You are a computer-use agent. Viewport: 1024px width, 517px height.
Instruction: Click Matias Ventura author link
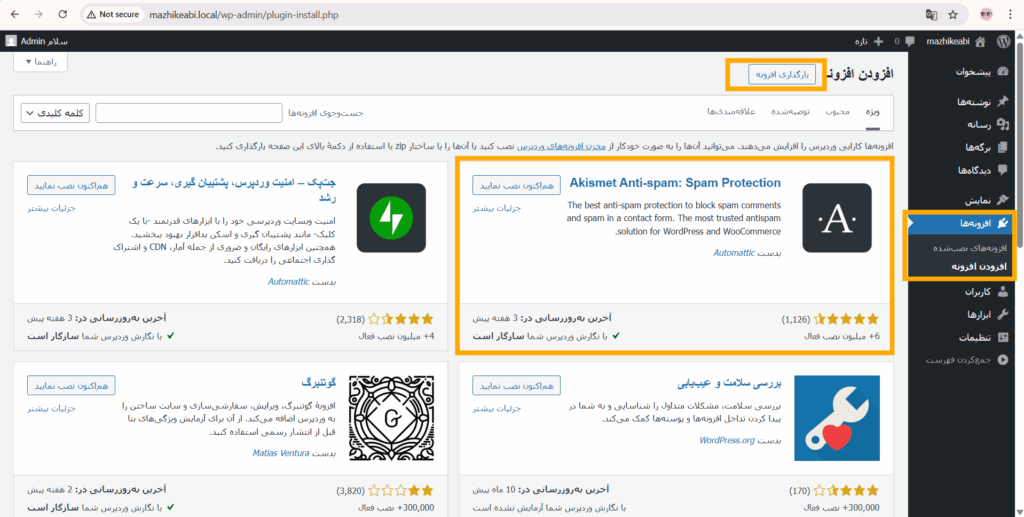point(281,453)
